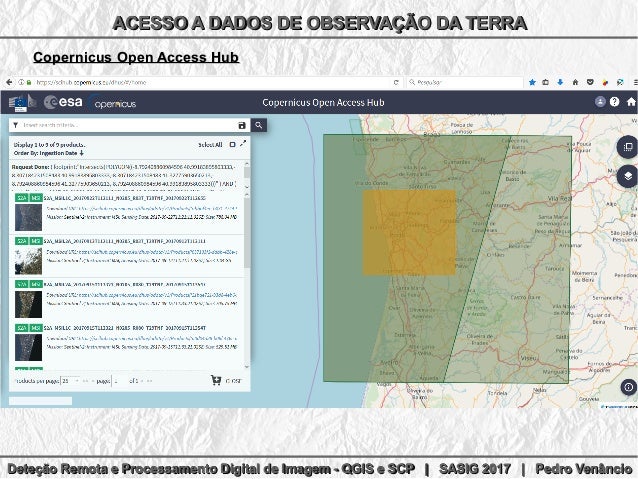
Task: Click the Request Done query text
Action: (x=123, y=175)
